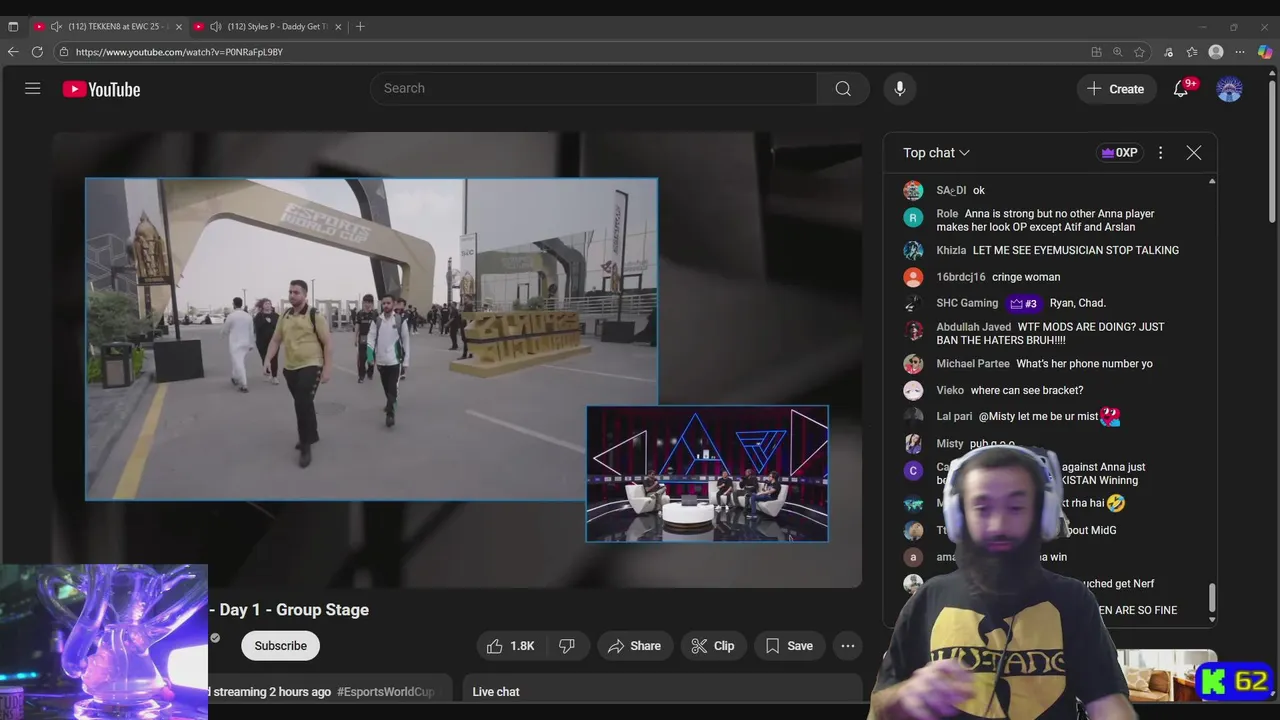
Task: Share the video
Action: coord(634,646)
